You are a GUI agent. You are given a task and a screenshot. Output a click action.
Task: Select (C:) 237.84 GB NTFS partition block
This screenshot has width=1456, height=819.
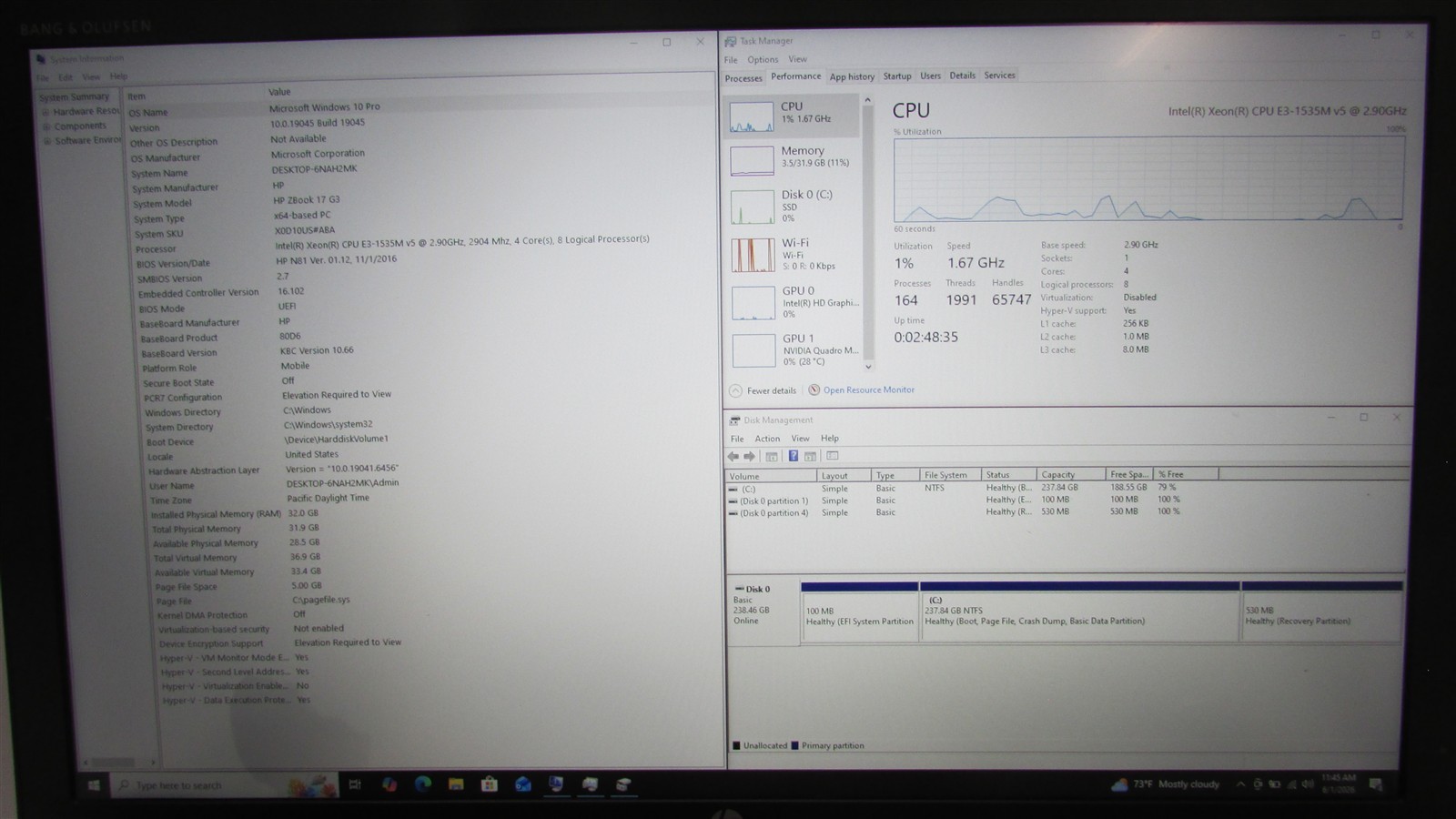coord(1079,611)
